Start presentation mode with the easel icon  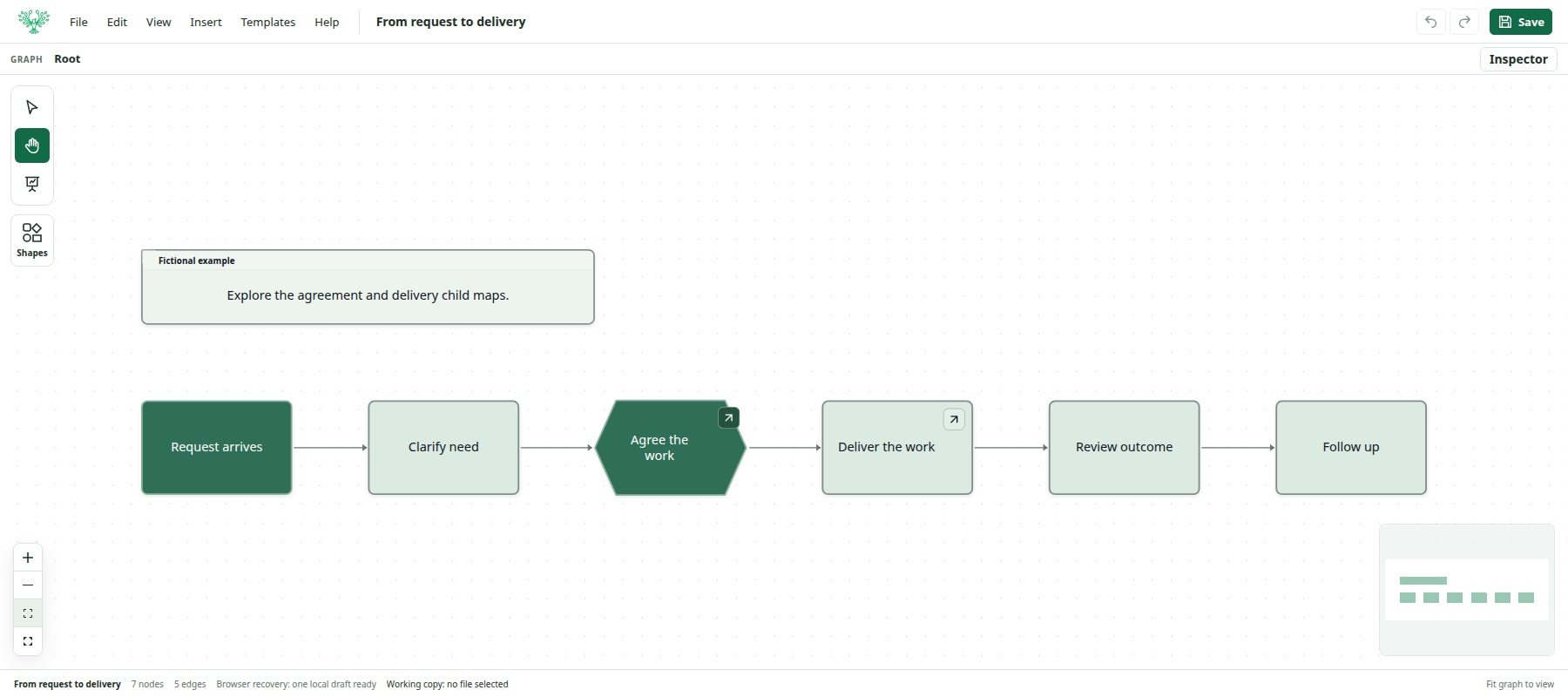point(32,184)
